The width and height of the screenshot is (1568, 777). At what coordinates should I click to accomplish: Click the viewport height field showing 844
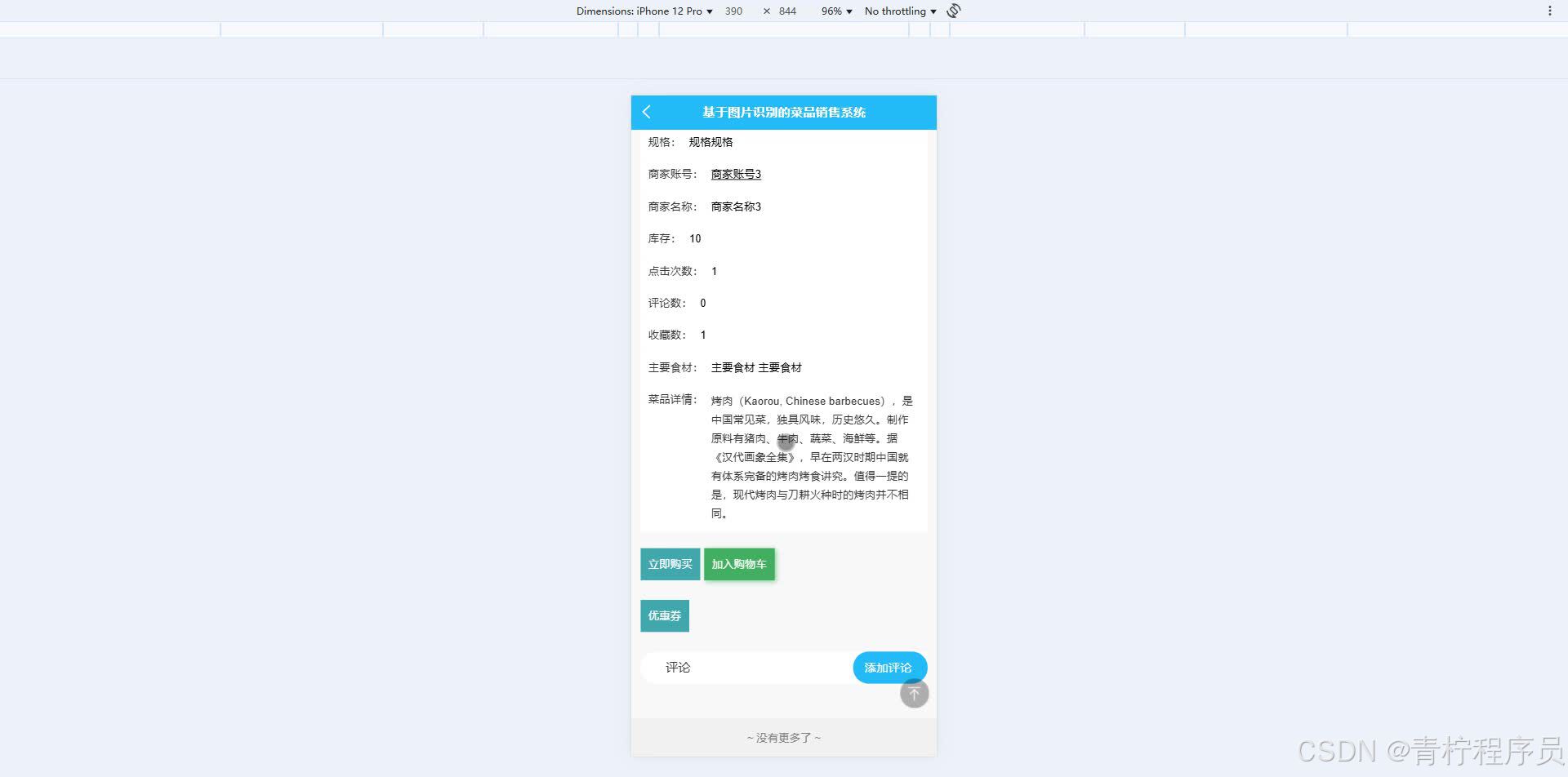[x=786, y=11]
